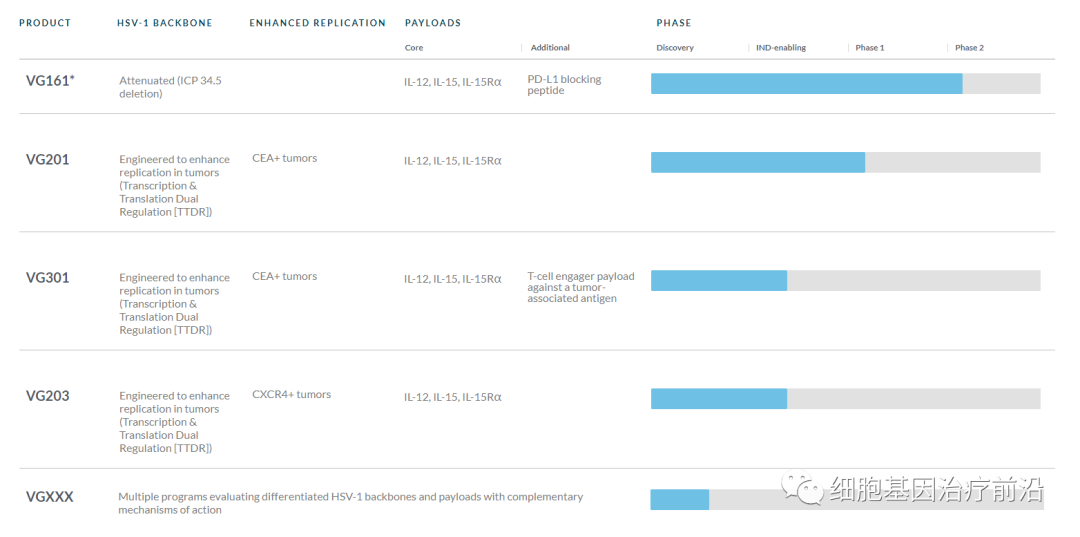Screen dimensions: 1080x537
Task: Select the PHASE column header
Action: coord(673,23)
